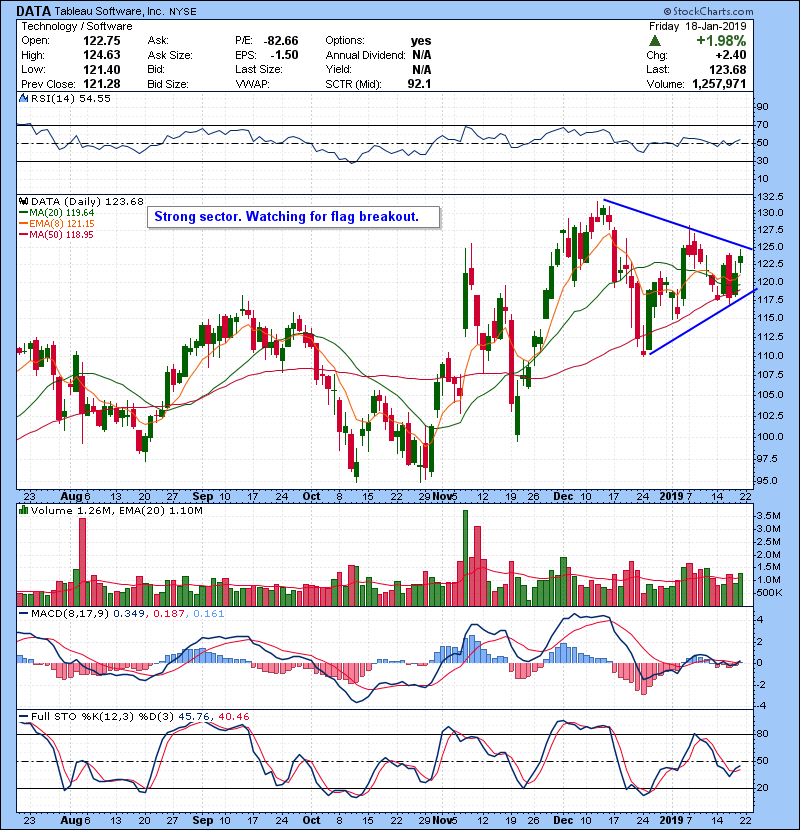
Task: Click the 80 level on stochastic axis
Action: click(x=763, y=734)
